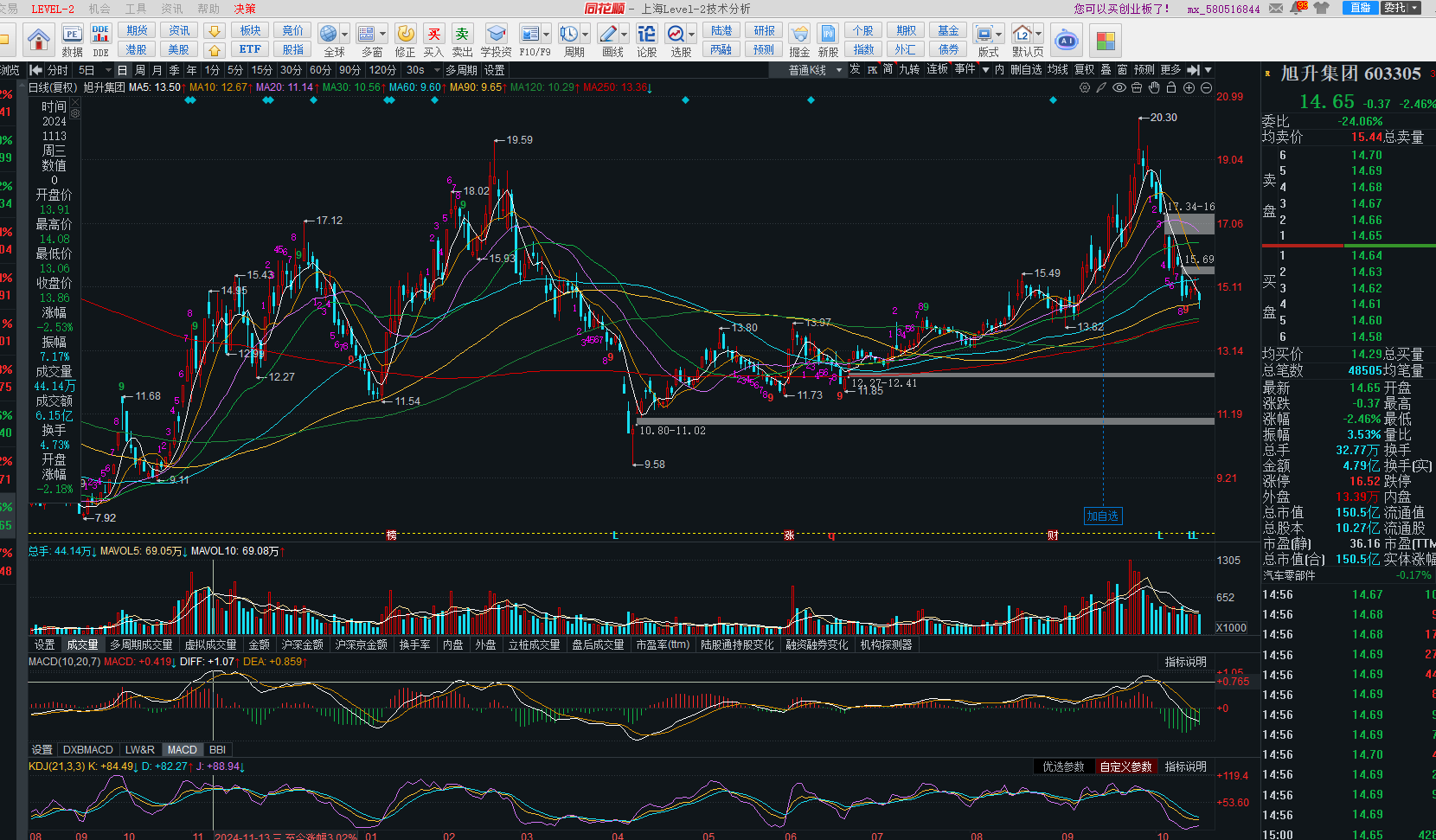This screenshot has width=1436, height=840.
Task: Open the multi-window layout icon
Action: [x=367, y=34]
